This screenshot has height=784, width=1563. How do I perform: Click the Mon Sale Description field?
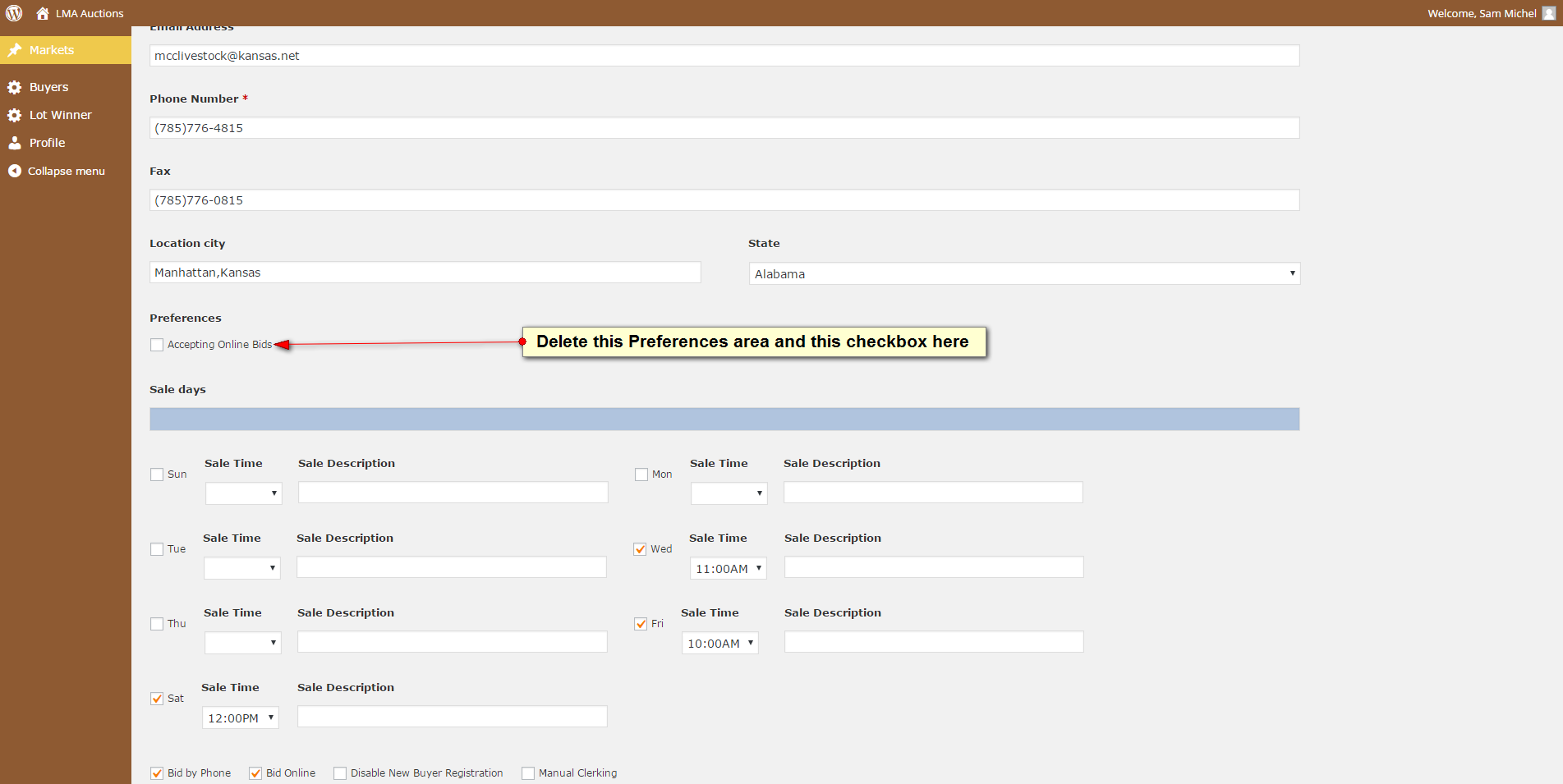coord(933,493)
